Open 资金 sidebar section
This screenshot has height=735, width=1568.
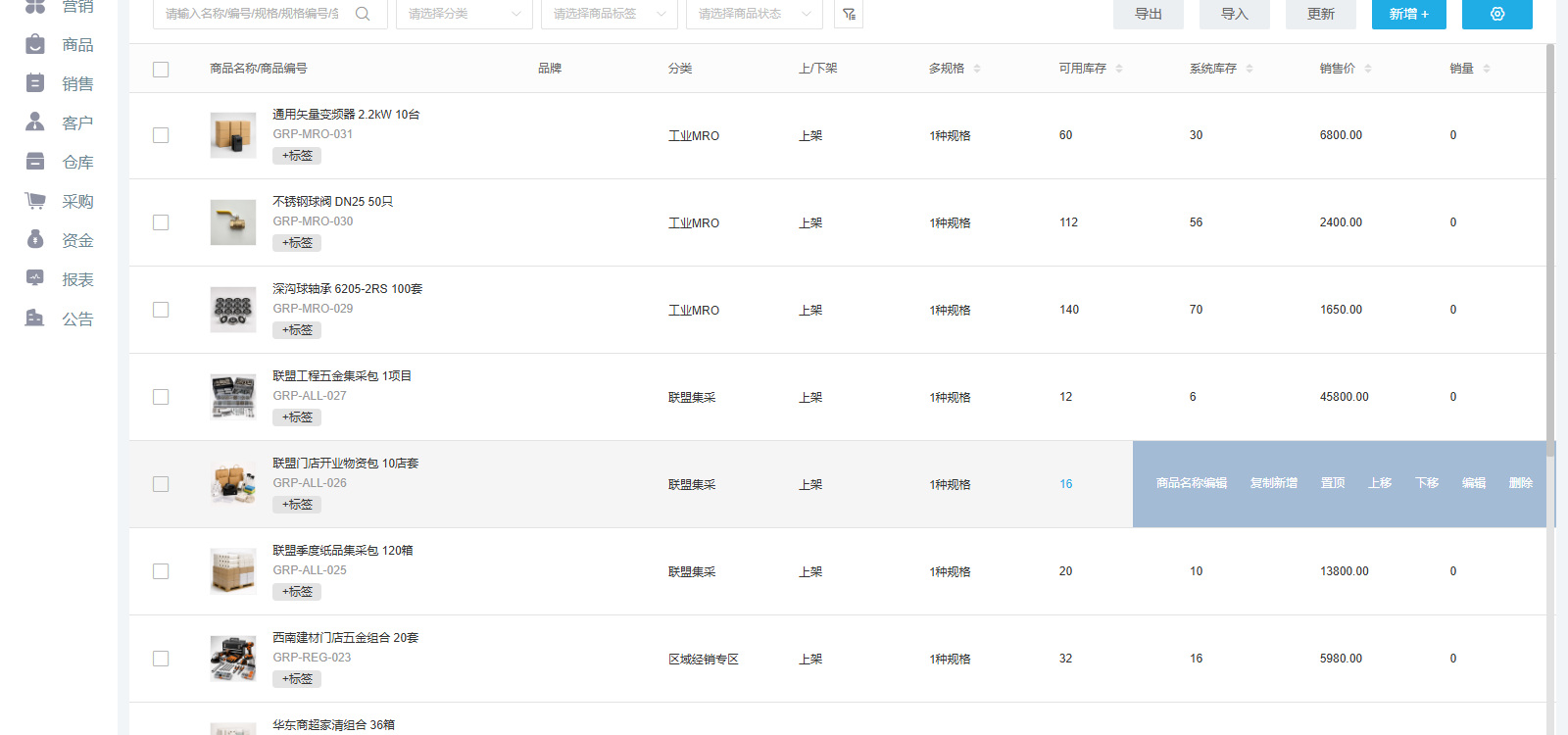[59, 241]
